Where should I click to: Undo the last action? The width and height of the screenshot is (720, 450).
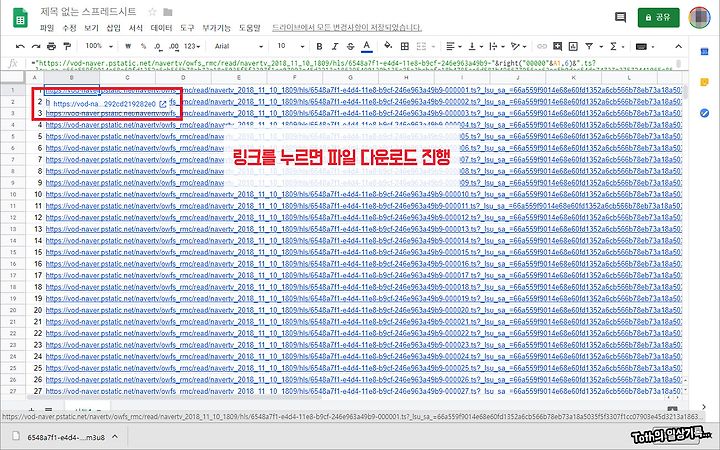20,46
